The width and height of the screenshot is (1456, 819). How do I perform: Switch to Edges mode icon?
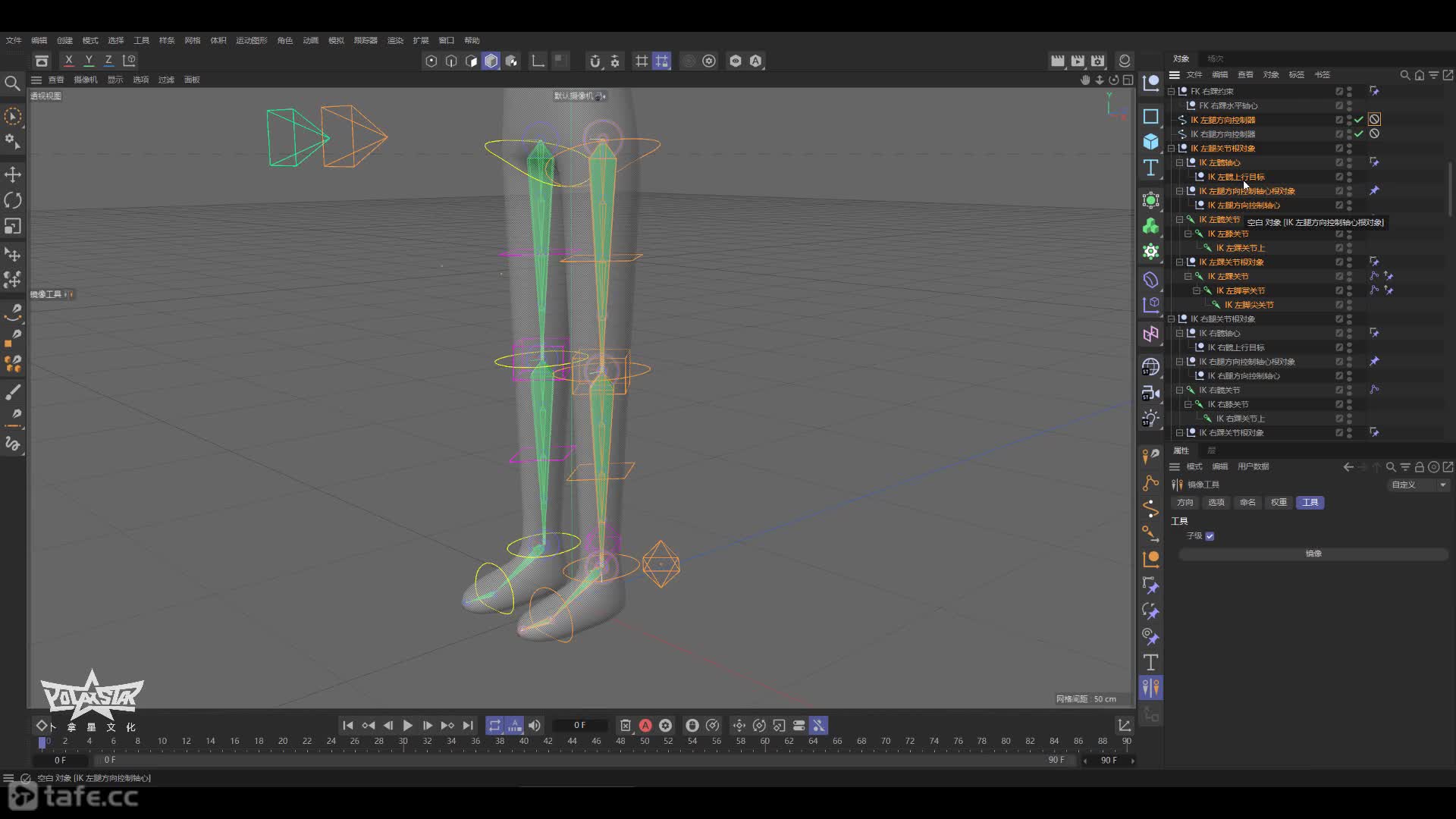click(451, 61)
